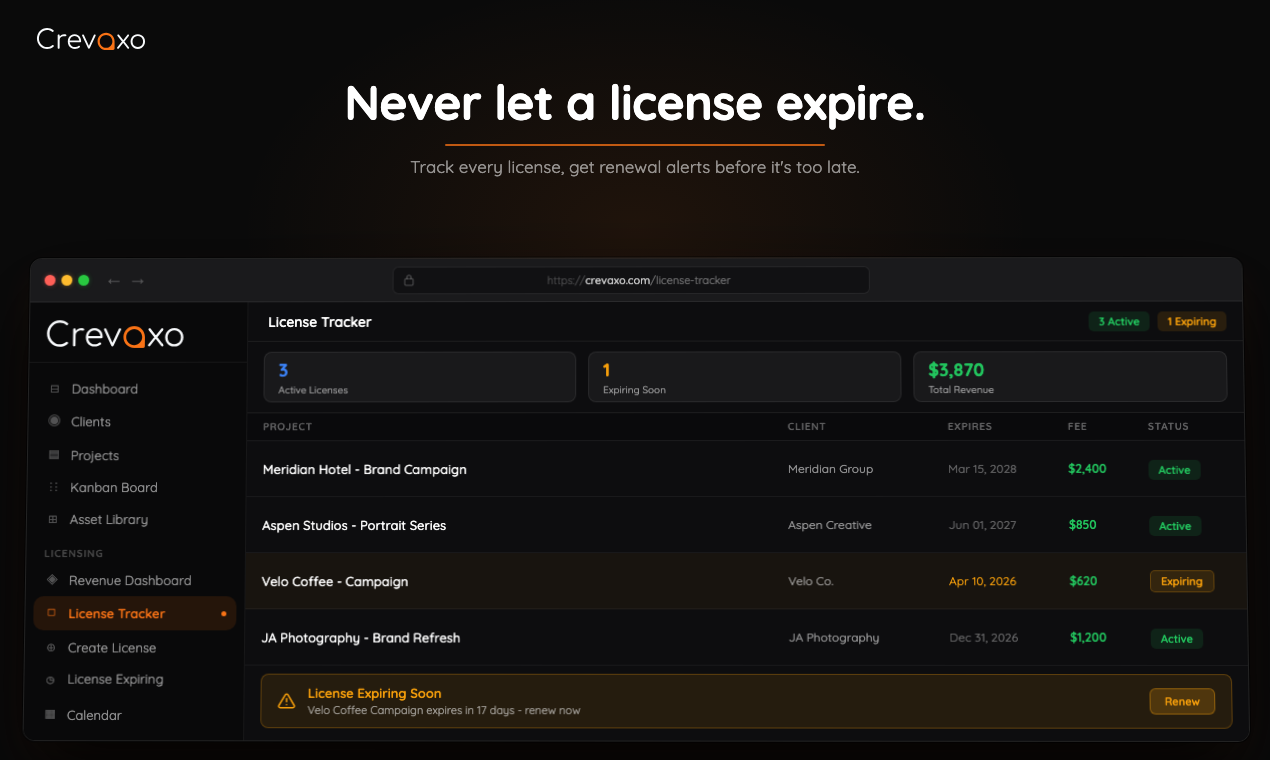Click the Clients sidebar icon
Viewport: 1270px width, 760px height.
[54, 421]
